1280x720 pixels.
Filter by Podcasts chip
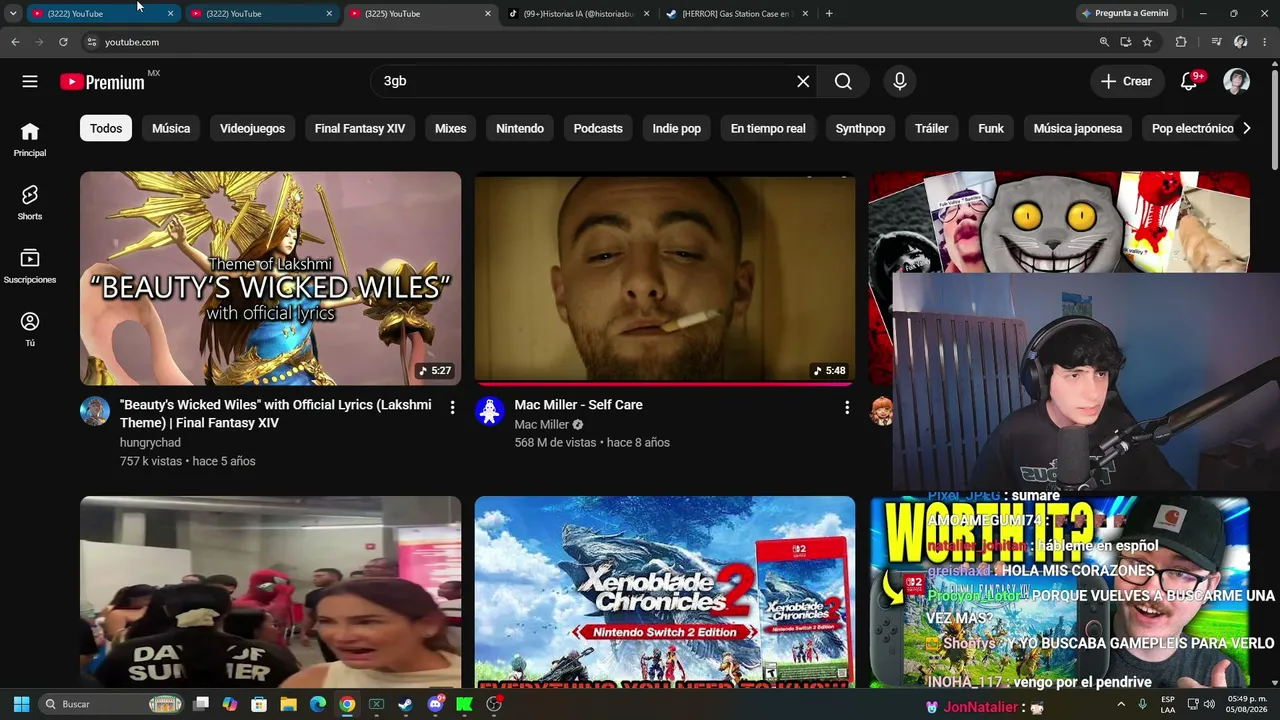(598, 128)
